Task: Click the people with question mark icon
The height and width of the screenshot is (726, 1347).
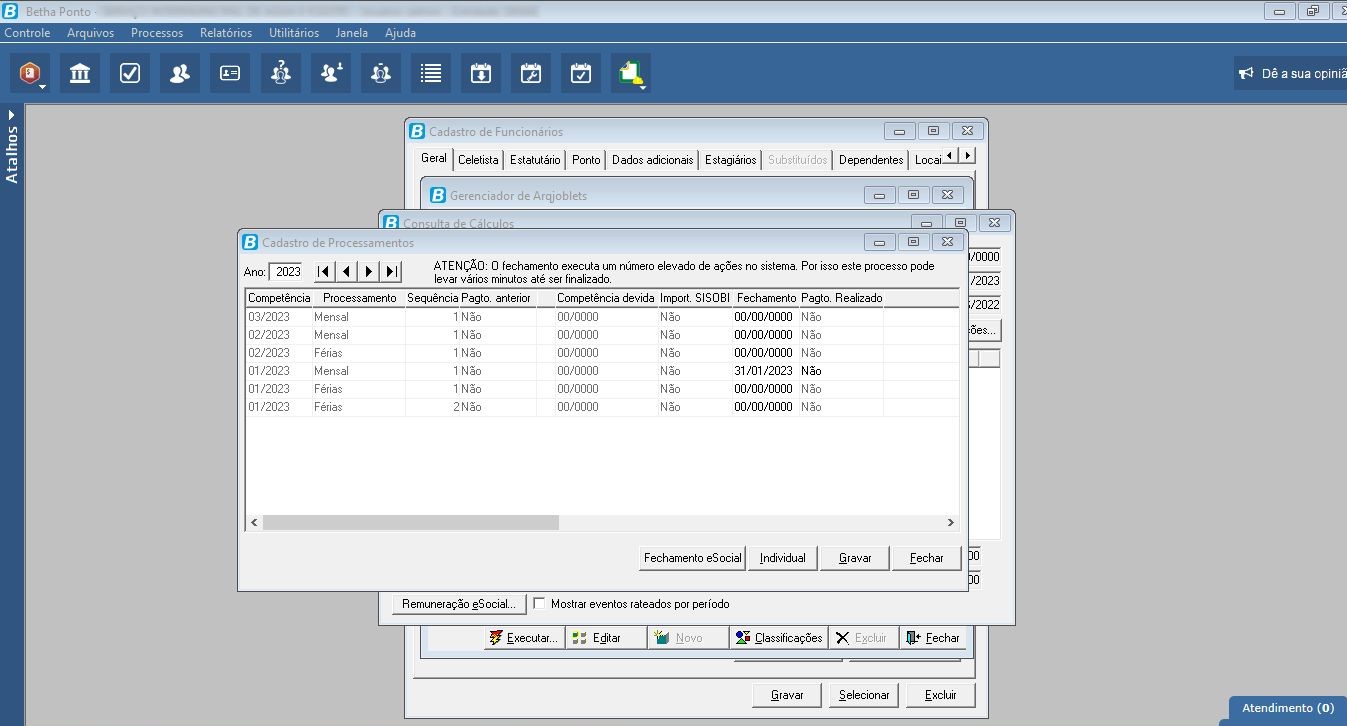Action: click(x=280, y=73)
